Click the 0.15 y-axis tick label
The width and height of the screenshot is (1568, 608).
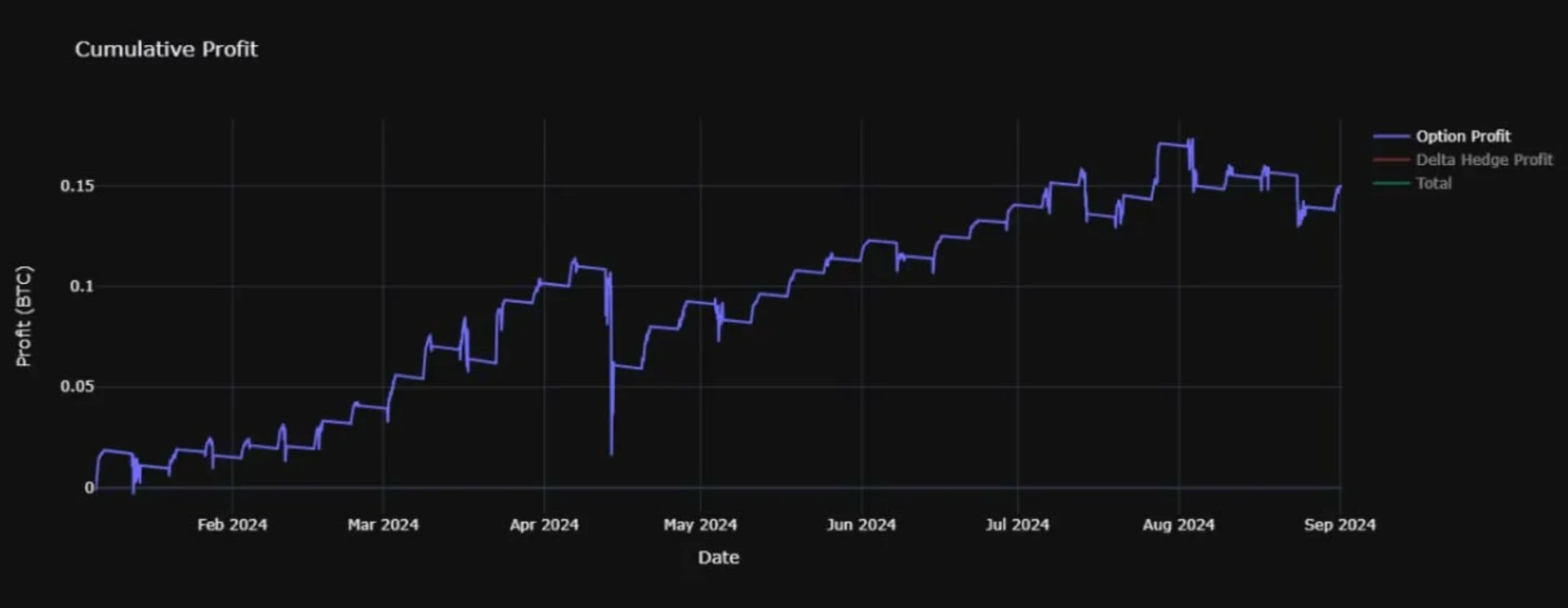pos(78,186)
